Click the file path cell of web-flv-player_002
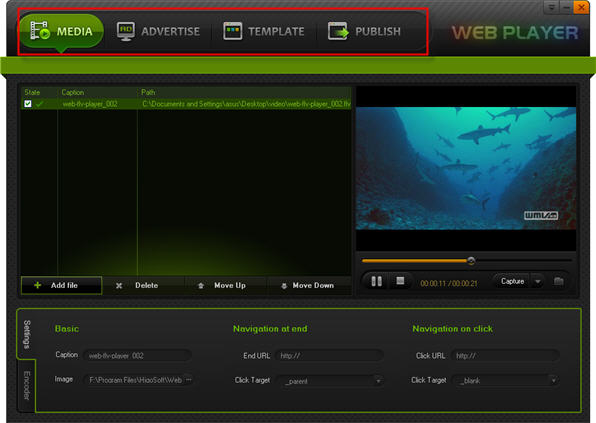 click(246, 104)
